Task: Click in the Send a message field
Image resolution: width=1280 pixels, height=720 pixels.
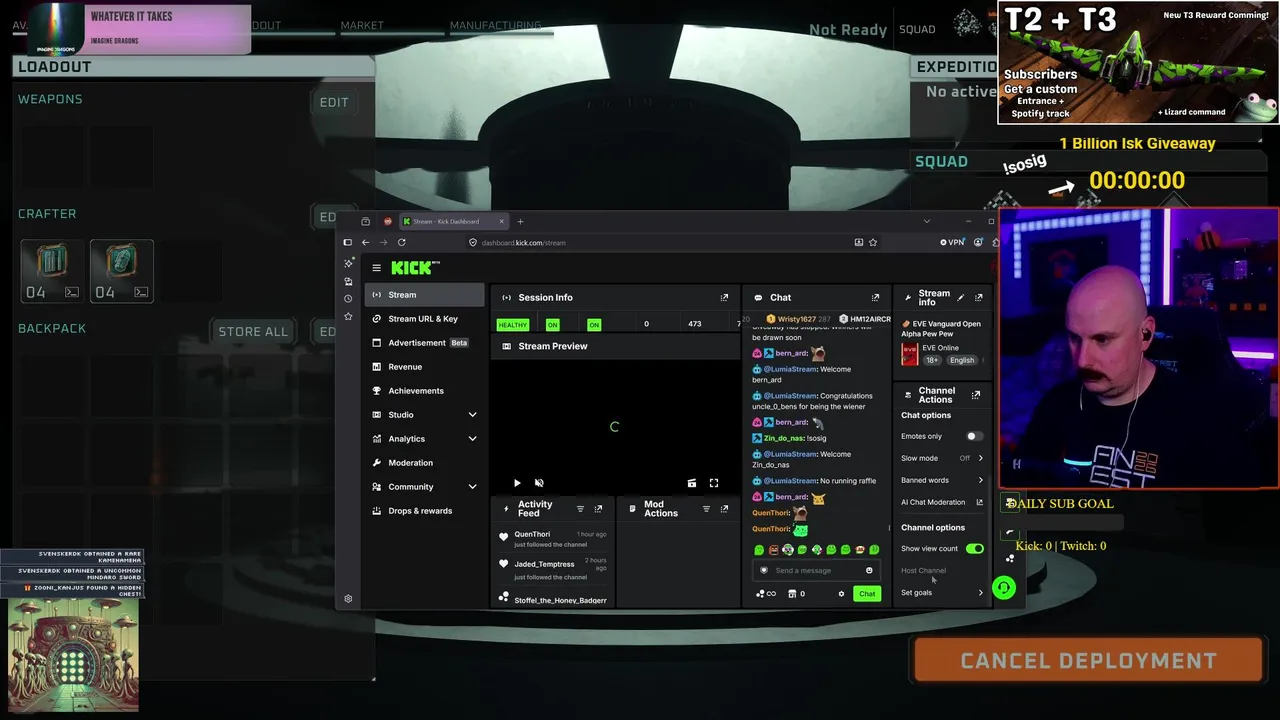Action: 815,570
